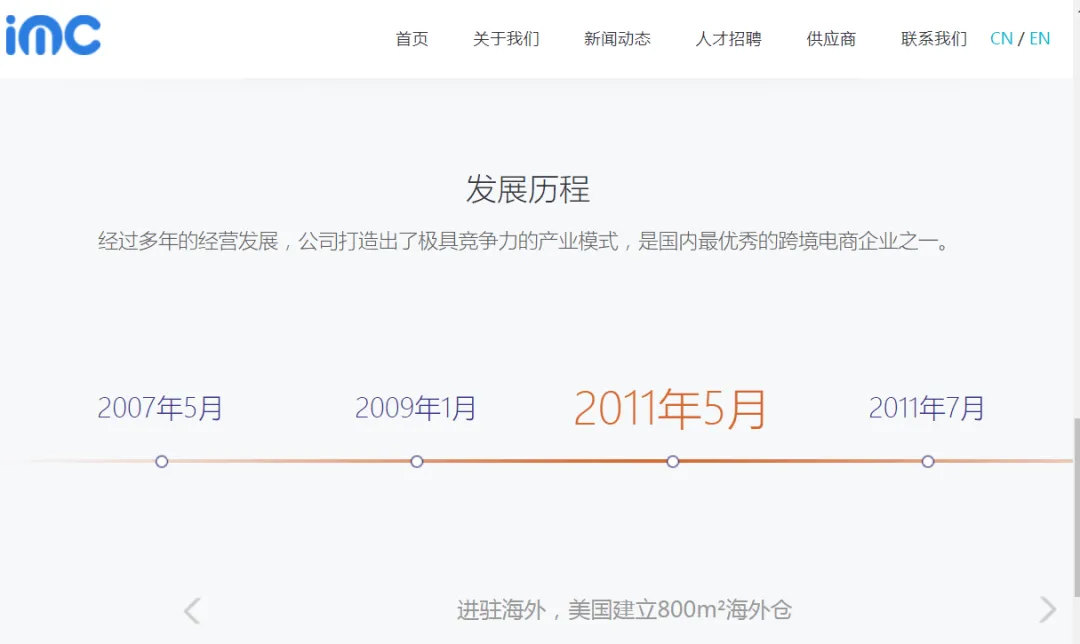Go to 供应商 page
The image size is (1080, 644).
(x=831, y=39)
